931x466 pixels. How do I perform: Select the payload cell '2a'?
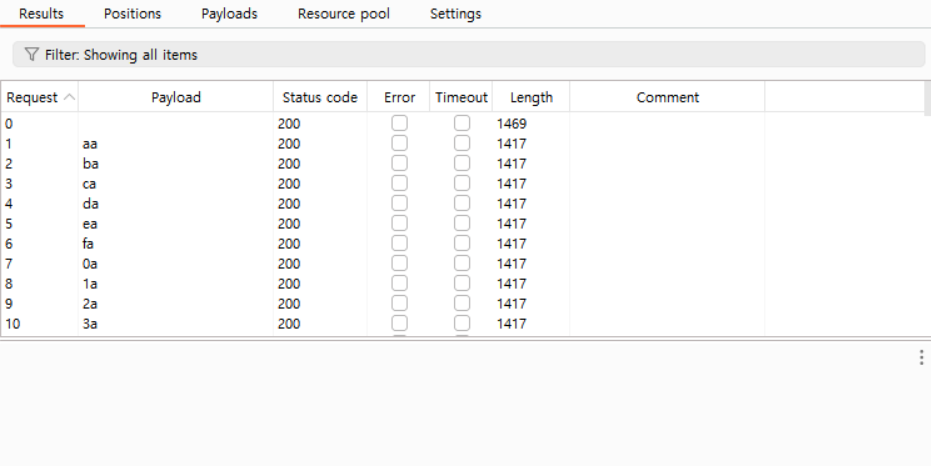[90, 303]
